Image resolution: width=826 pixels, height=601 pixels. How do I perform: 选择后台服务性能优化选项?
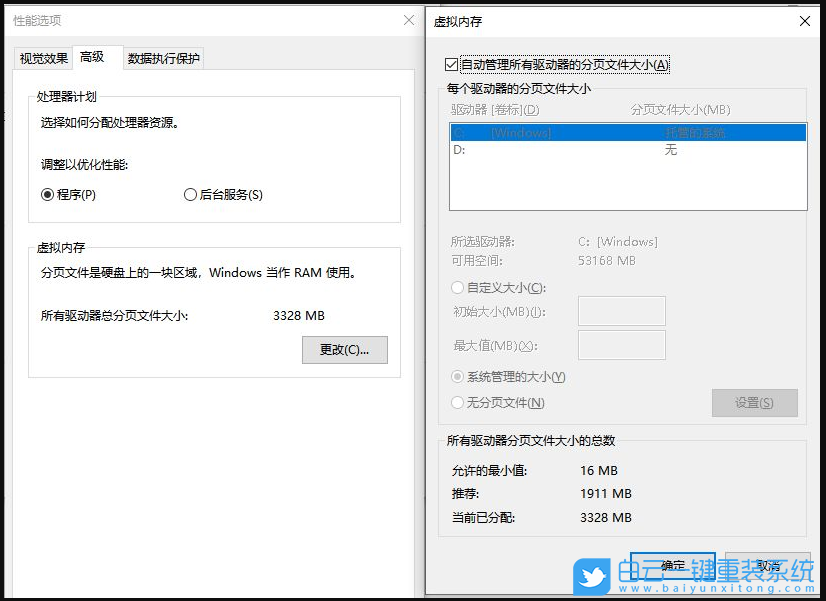coord(190,195)
